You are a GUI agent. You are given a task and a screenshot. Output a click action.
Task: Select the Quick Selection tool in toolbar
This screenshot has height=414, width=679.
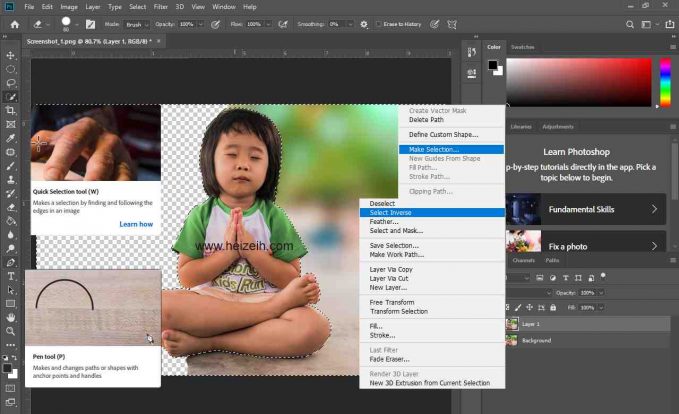pyautogui.click(x=10, y=97)
